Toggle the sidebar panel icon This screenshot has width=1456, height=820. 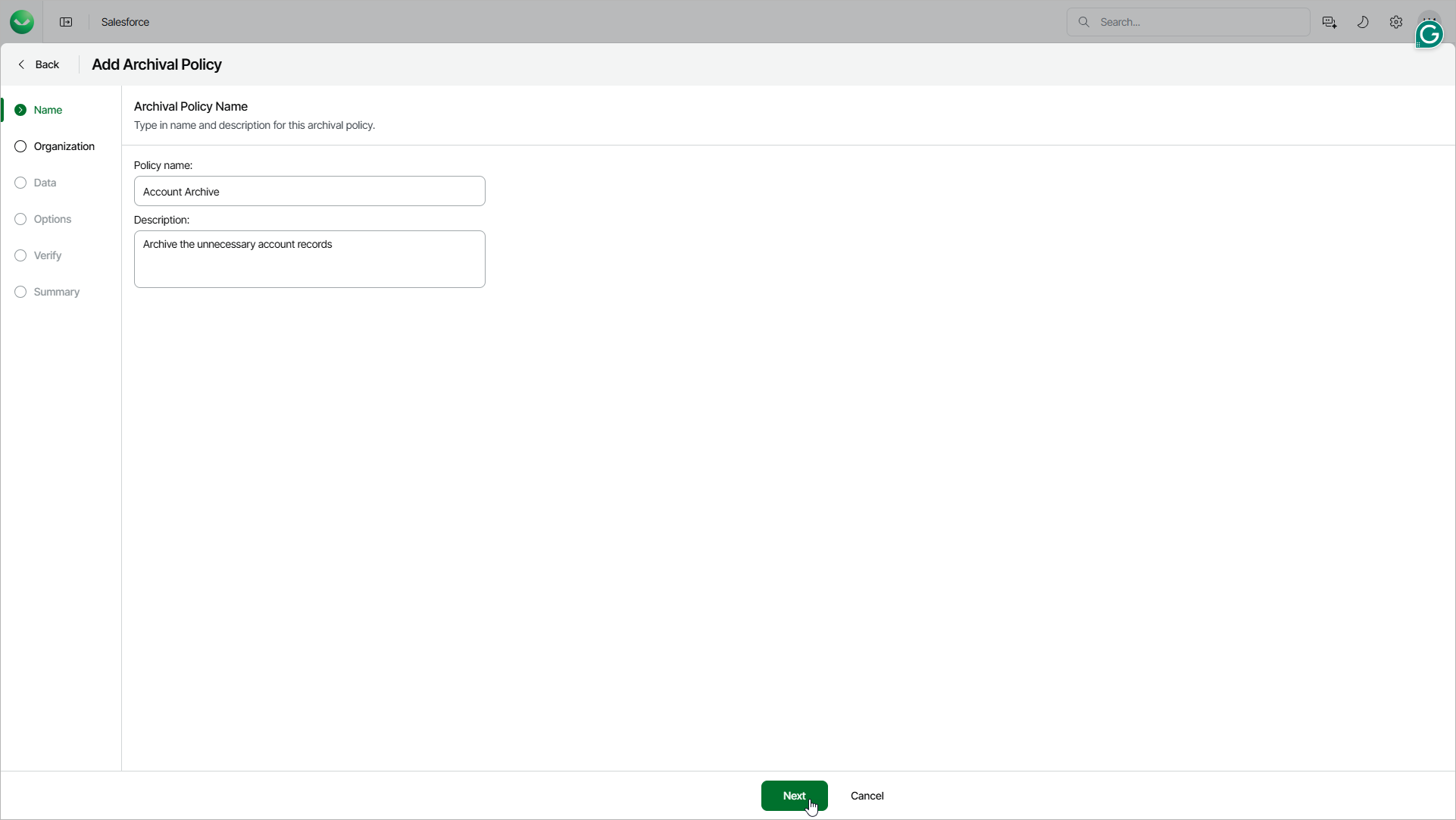[x=66, y=22]
